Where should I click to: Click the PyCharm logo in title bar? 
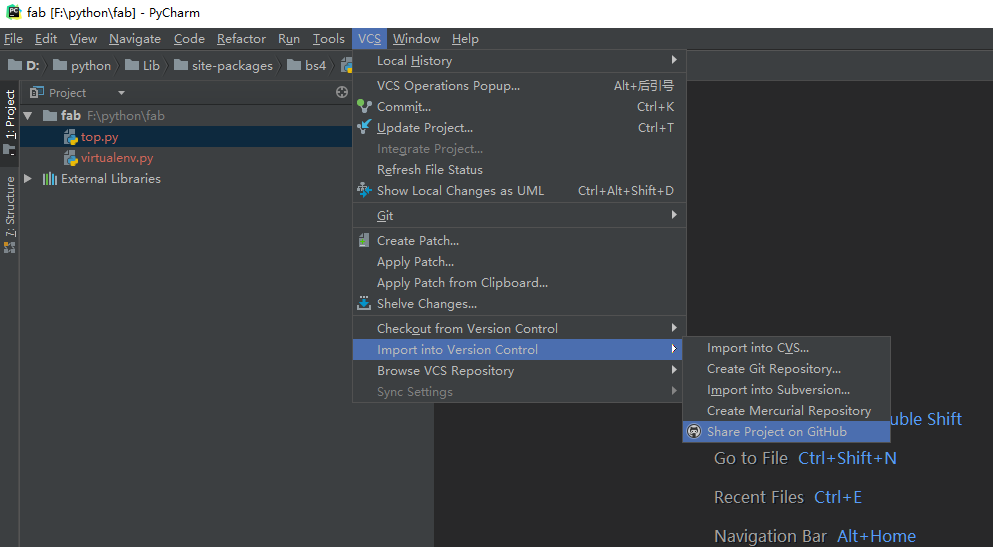[x=13, y=12]
